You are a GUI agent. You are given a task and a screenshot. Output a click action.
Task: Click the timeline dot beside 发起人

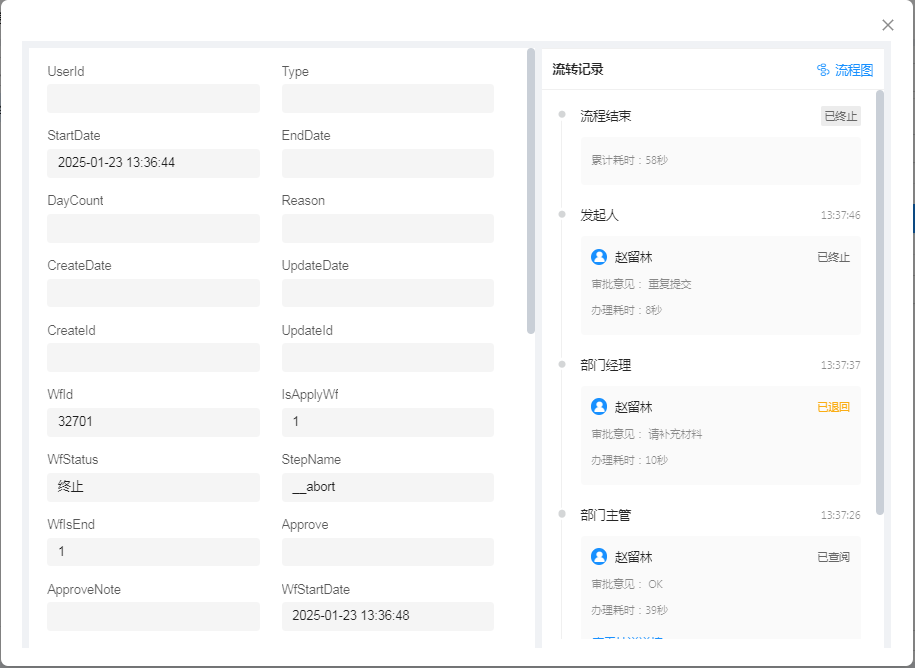tap(562, 214)
